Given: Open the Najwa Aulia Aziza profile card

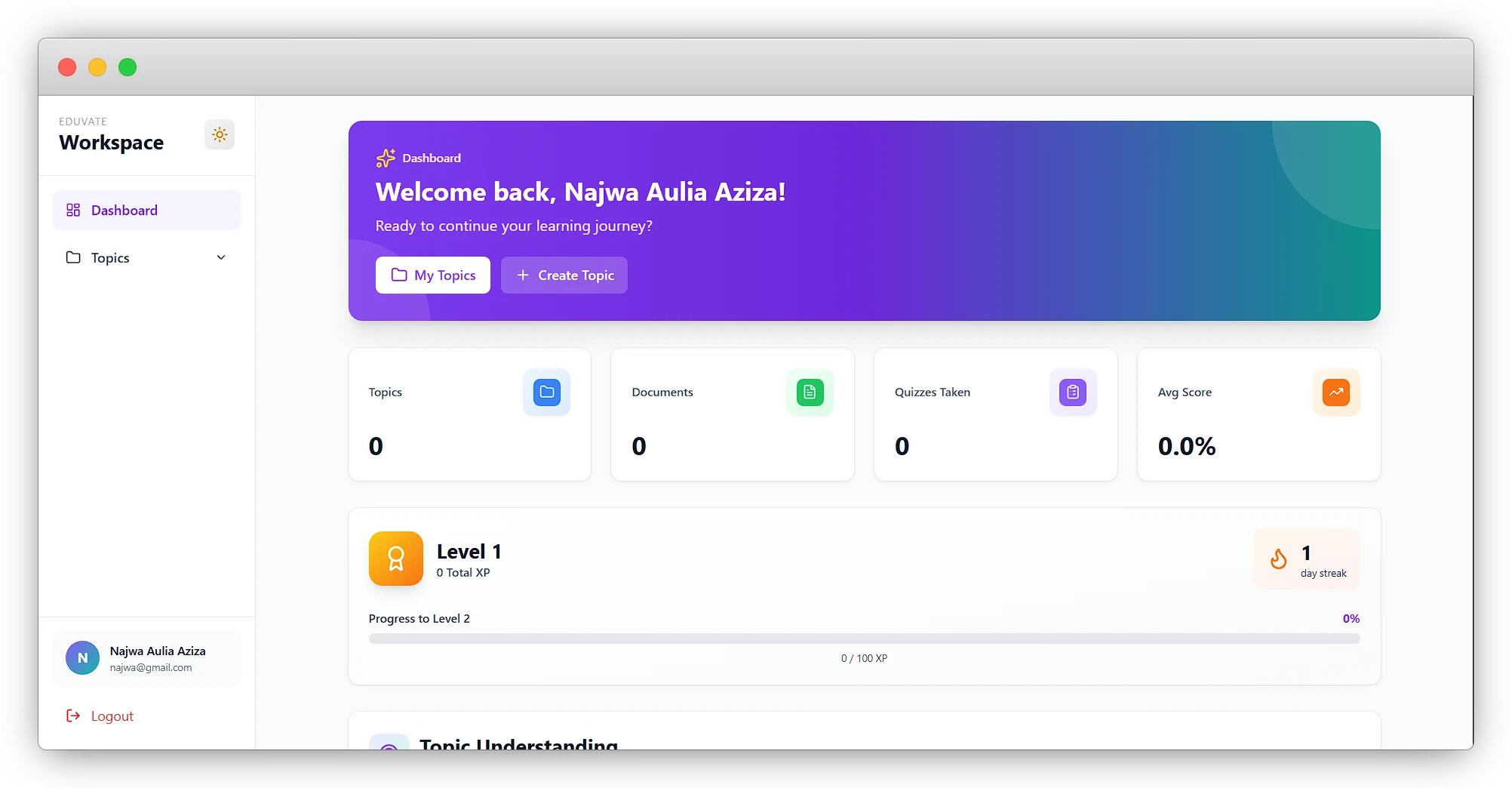Looking at the screenshot, I should 158,658.
